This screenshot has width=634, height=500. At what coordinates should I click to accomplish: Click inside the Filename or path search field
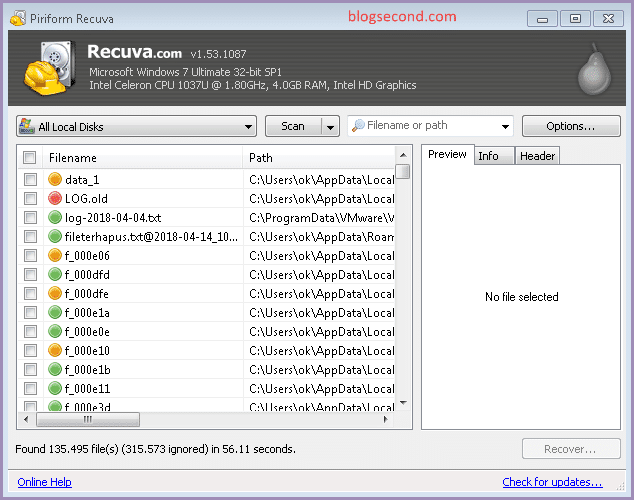click(431, 126)
